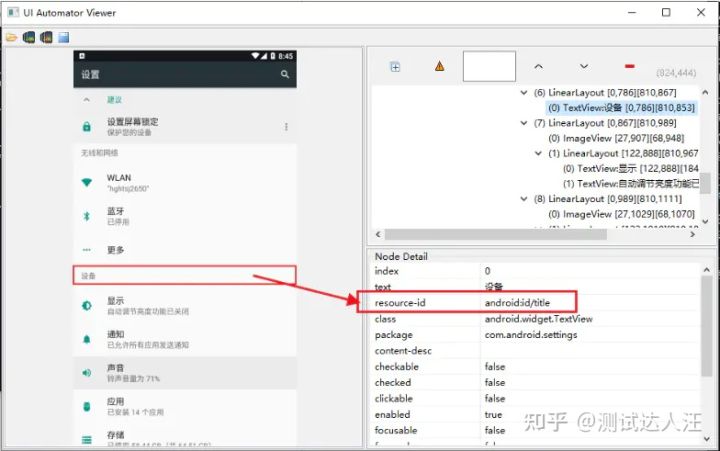Tap the search icon in device screenshot
The image size is (720, 451).
pyautogui.click(x=285, y=74)
